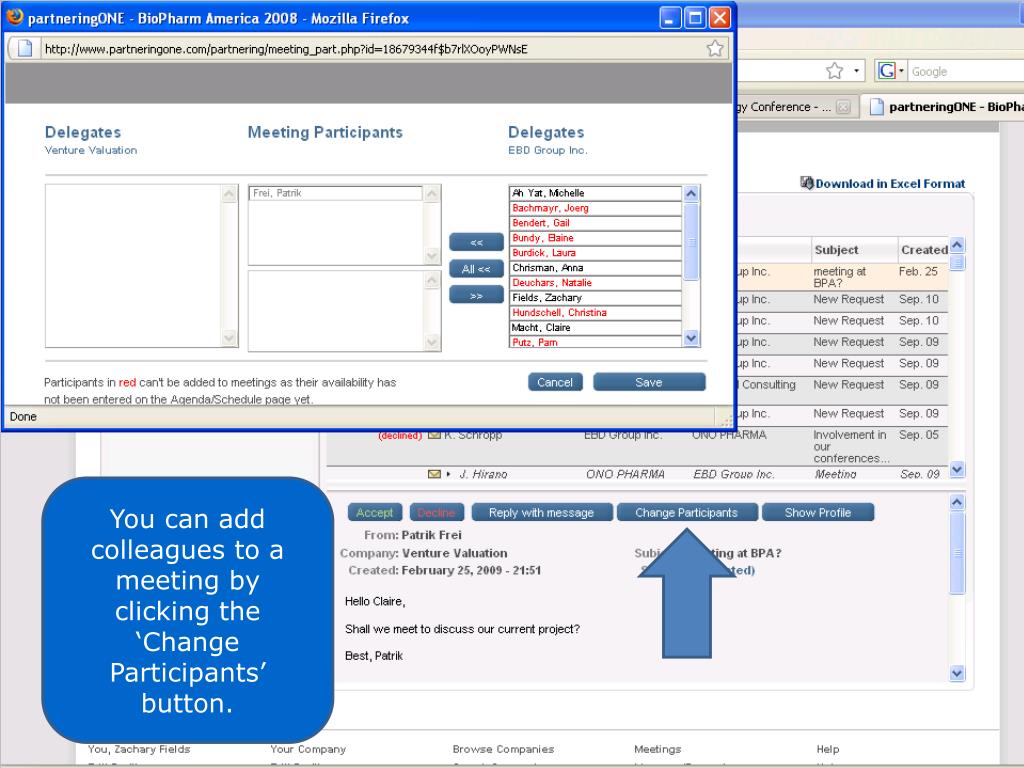Open 'Help' footer menu
The width and height of the screenshot is (1024, 768).
(x=827, y=749)
